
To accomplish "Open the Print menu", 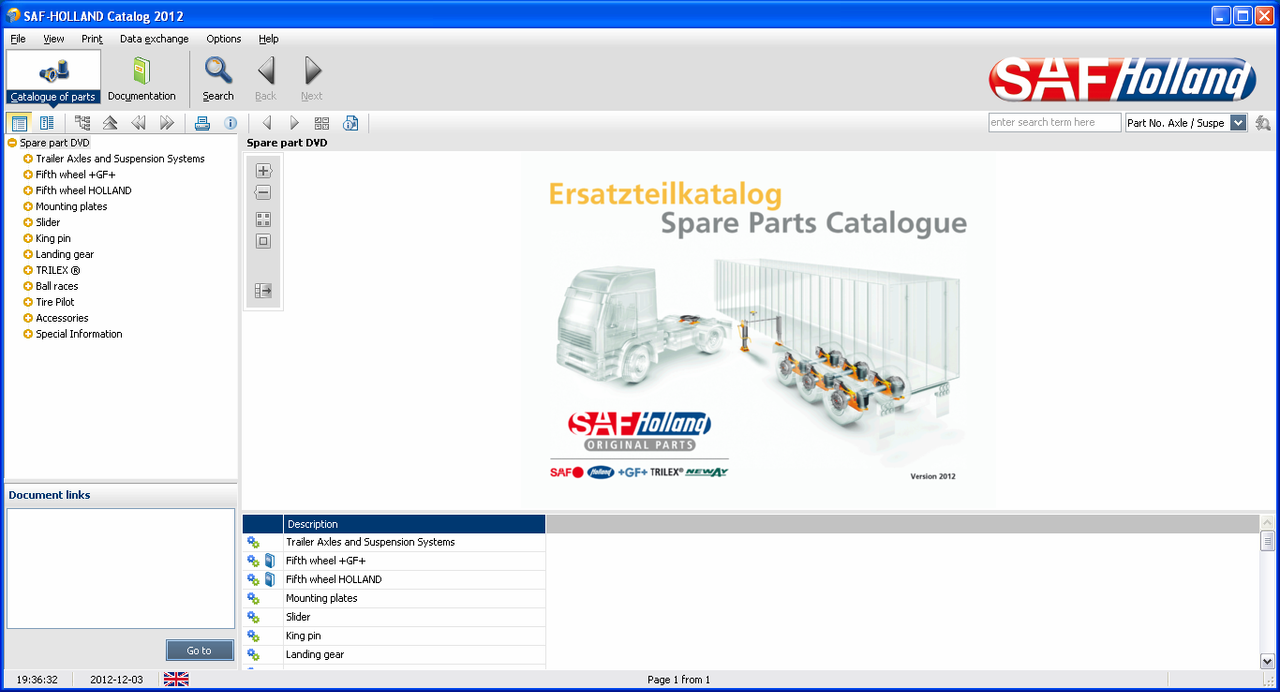I will pyautogui.click(x=92, y=39).
